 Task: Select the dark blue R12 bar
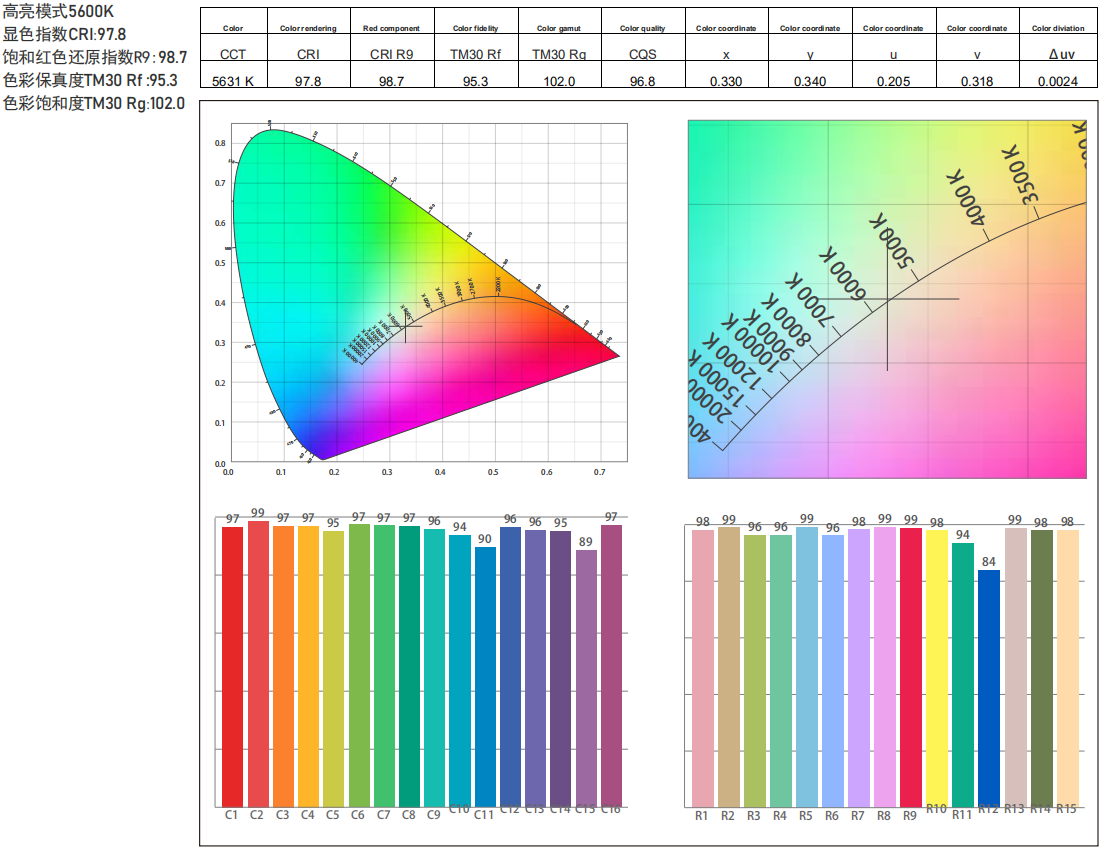coord(989,688)
